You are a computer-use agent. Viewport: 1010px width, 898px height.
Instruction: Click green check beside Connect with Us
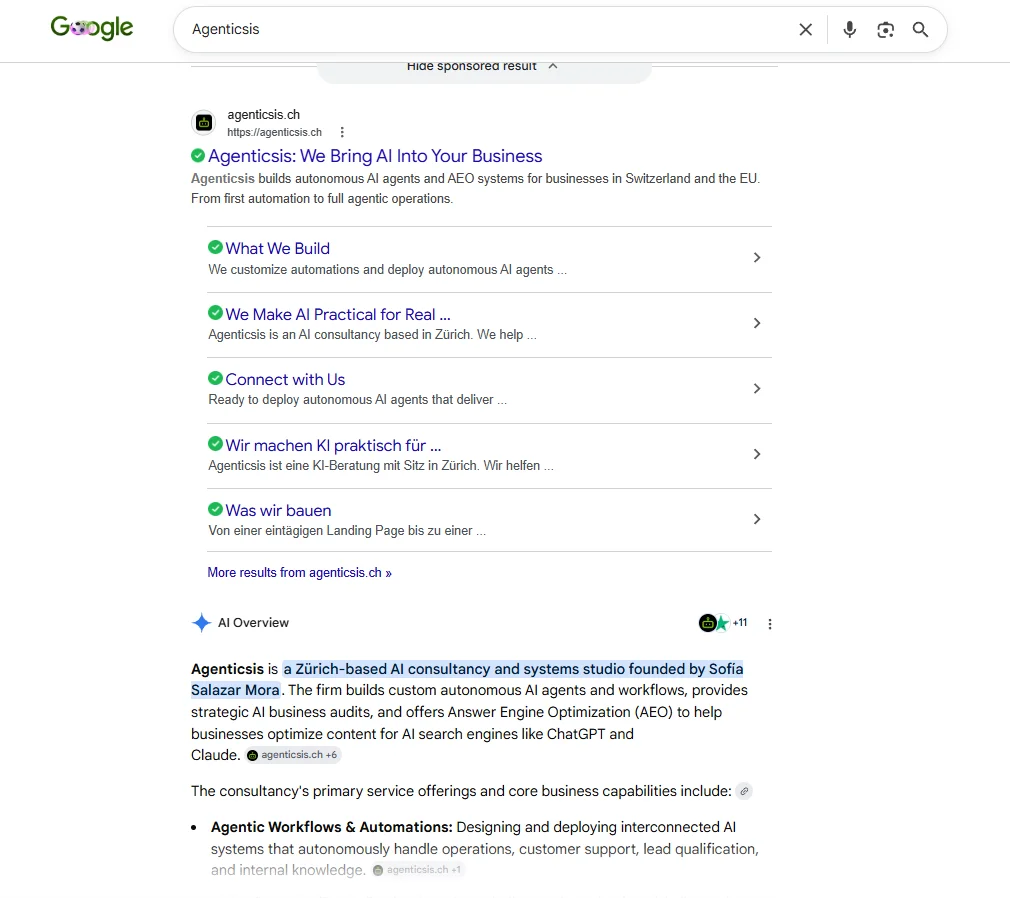[215, 378]
